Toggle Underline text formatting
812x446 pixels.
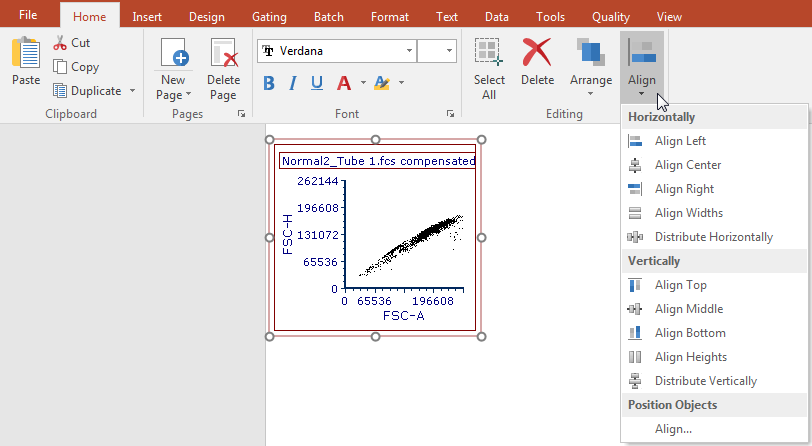[x=317, y=83]
